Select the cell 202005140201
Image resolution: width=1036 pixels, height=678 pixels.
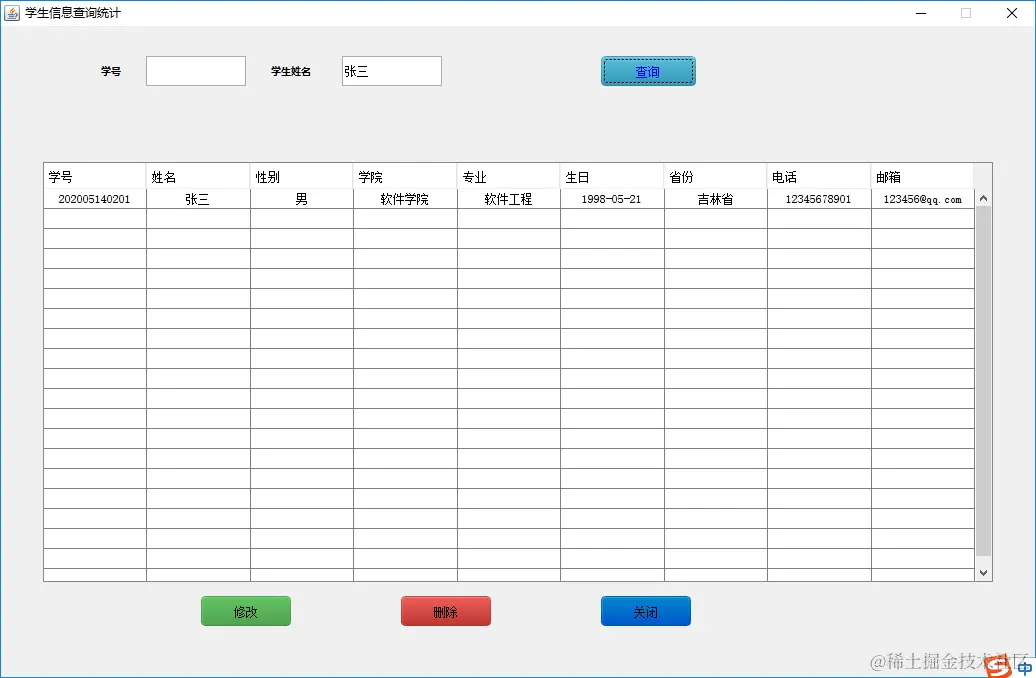94,199
